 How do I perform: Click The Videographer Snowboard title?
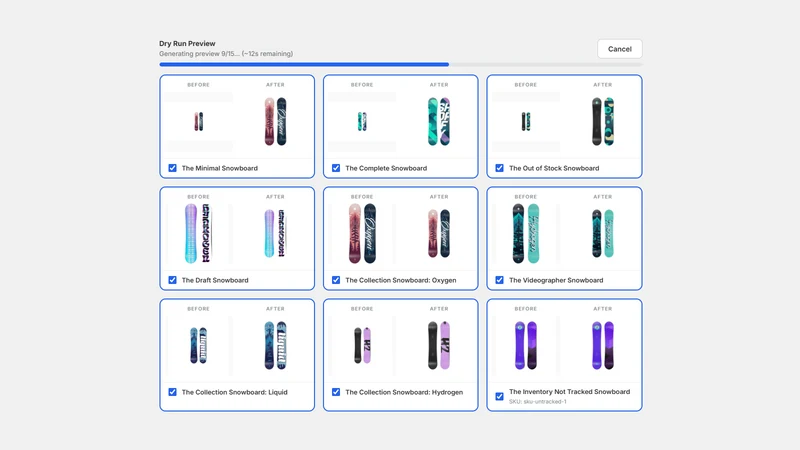pos(556,280)
